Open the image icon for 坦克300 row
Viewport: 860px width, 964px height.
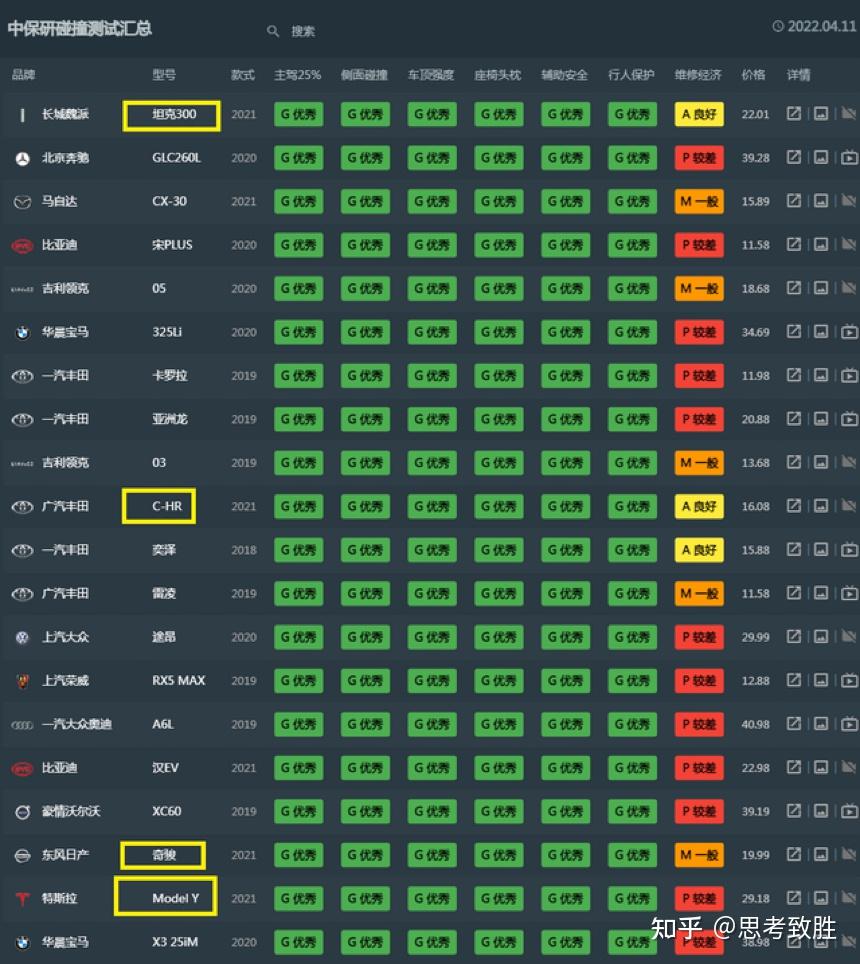click(x=821, y=114)
